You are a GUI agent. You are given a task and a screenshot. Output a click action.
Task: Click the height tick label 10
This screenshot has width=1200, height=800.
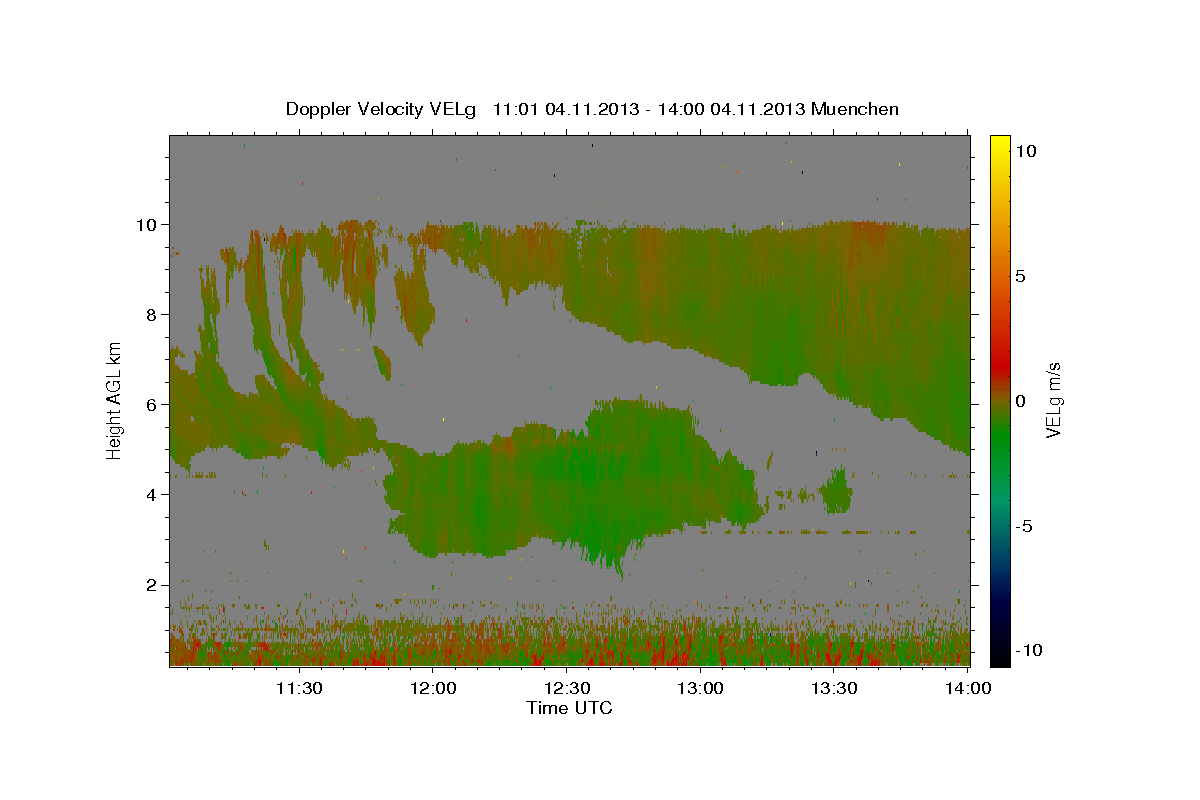coord(146,224)
